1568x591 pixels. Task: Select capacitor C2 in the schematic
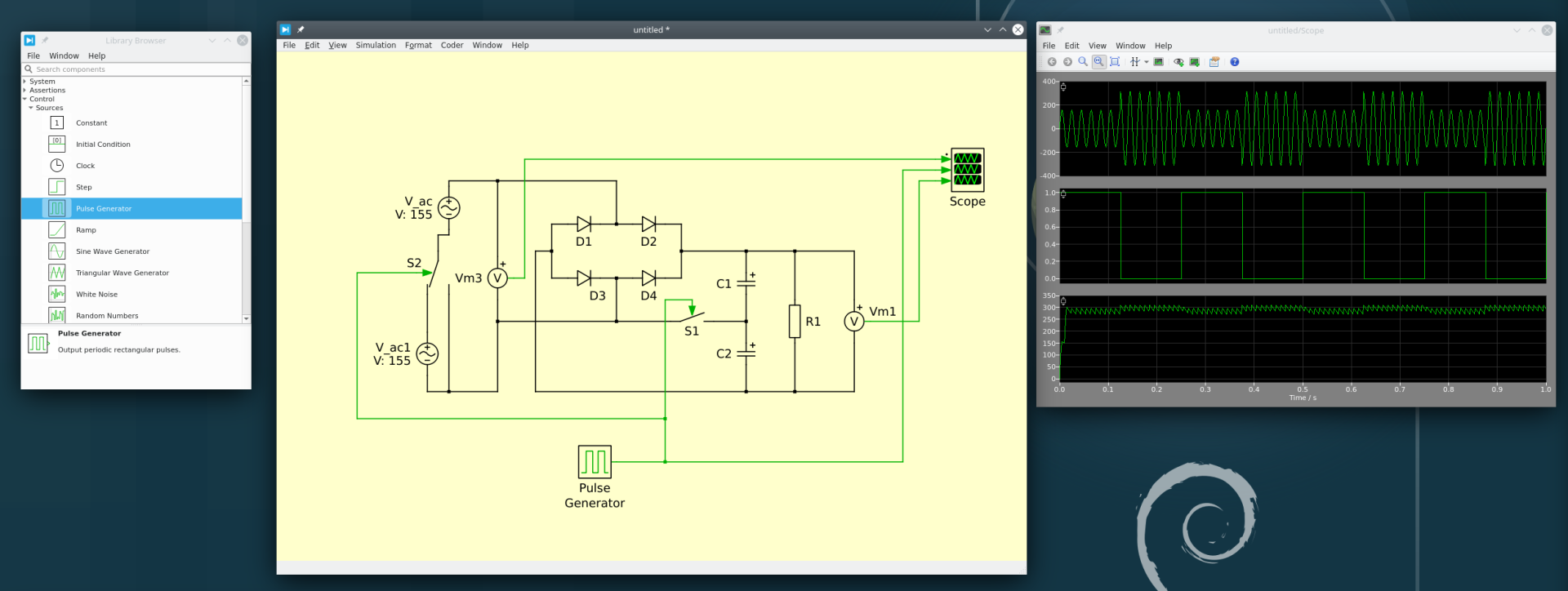coord(746,353)
